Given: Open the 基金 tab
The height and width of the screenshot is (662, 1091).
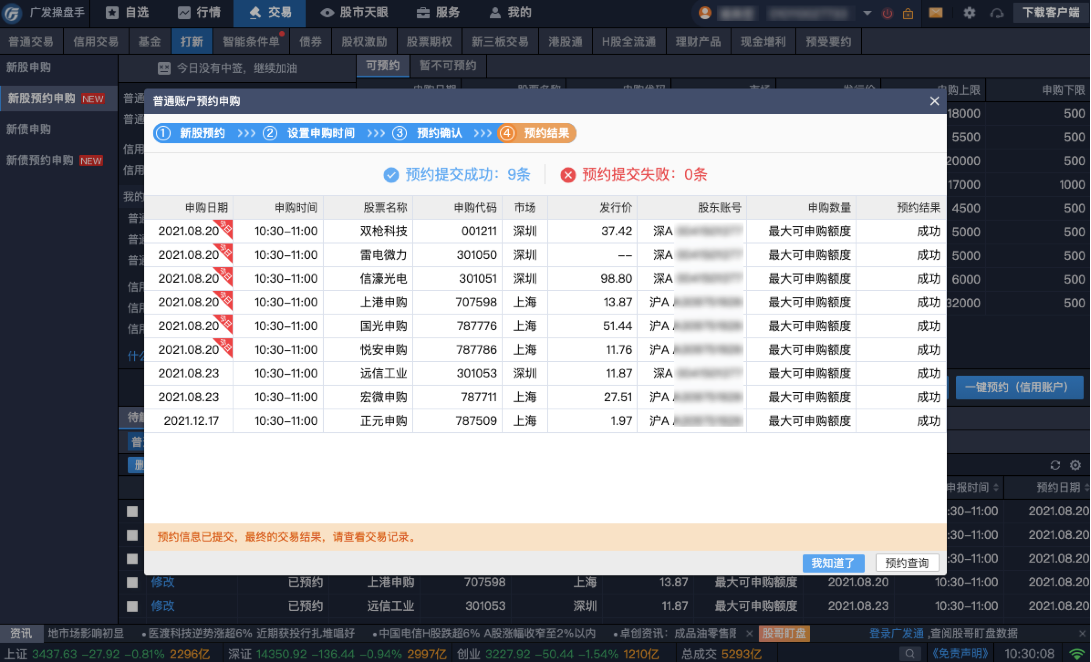Looking at the screenshot, I should point(150,42).
